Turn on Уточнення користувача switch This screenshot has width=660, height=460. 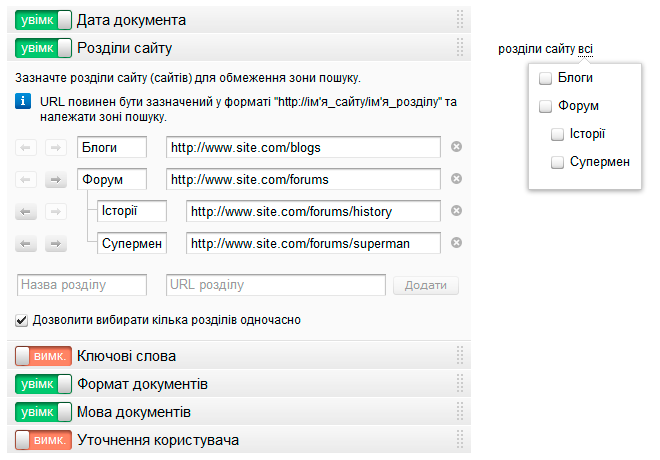click(44, 439)
